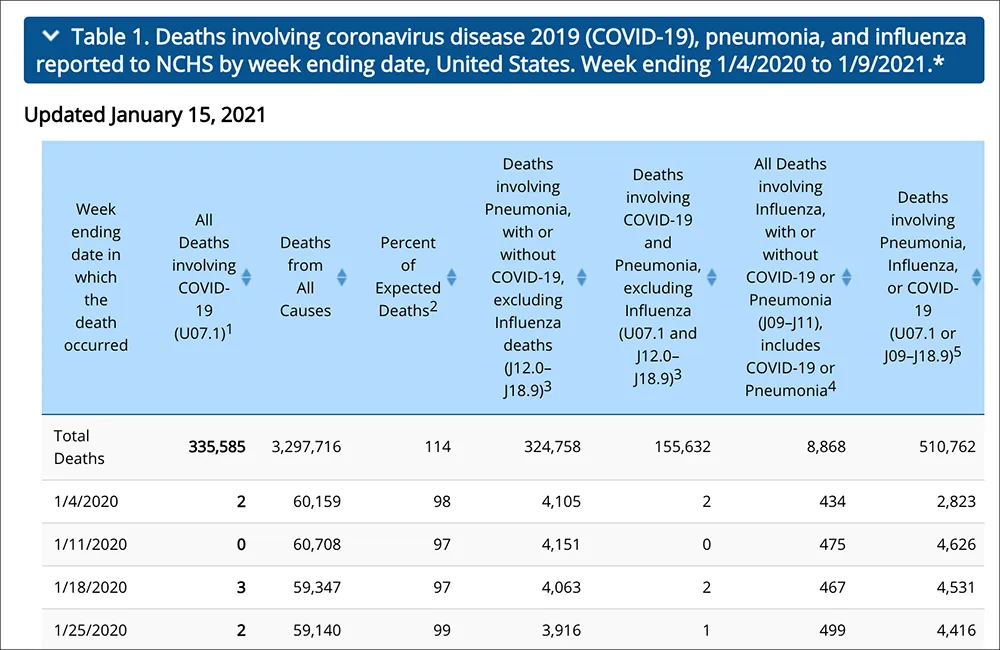Click the Table 1 blue title banner

[x=504, y=50]
